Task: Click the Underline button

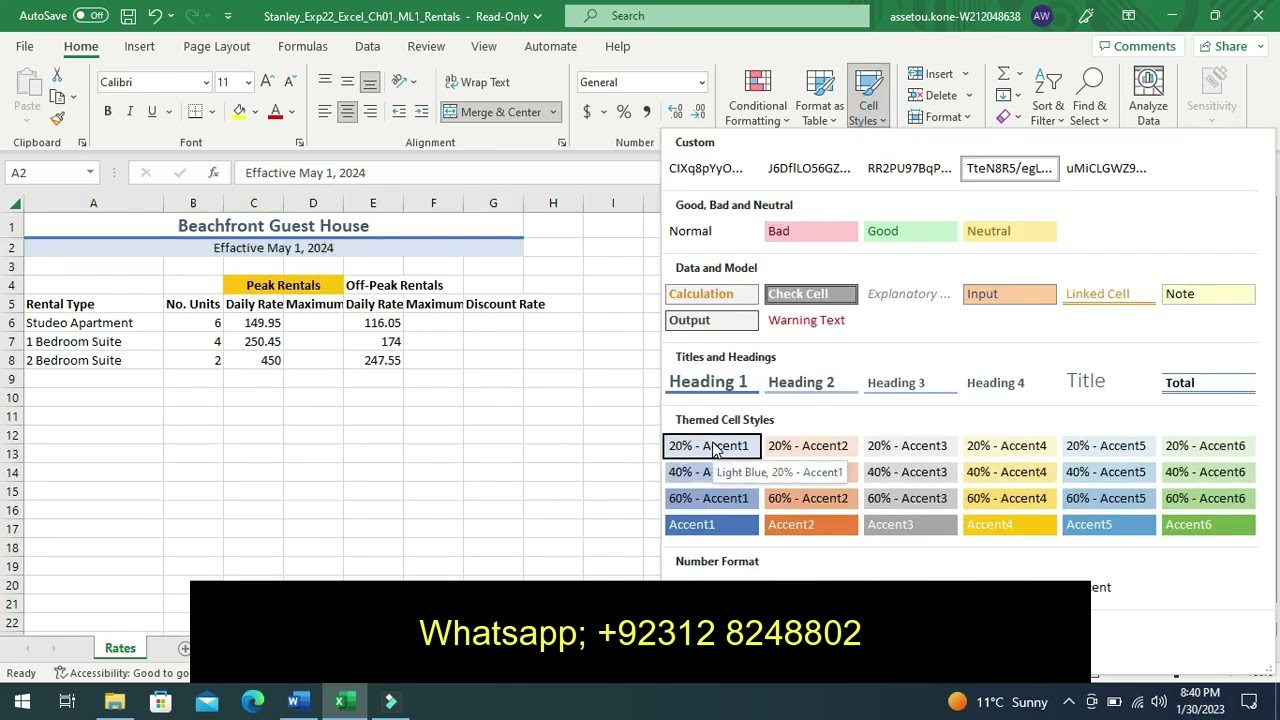Action: (x=152, y=112)
